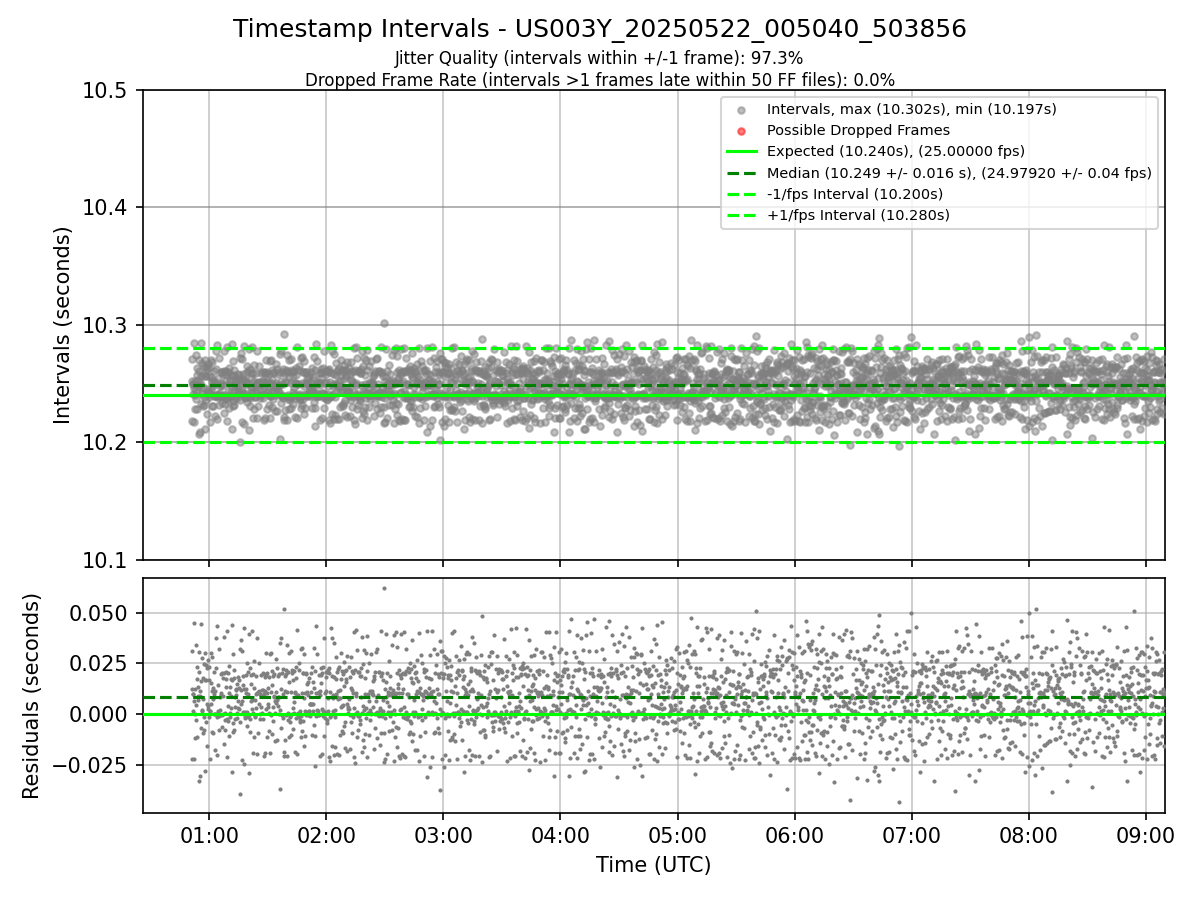Click x-axis tick label '04:00'
Screen dimensions: 1200x900
[x=560, y=835]
